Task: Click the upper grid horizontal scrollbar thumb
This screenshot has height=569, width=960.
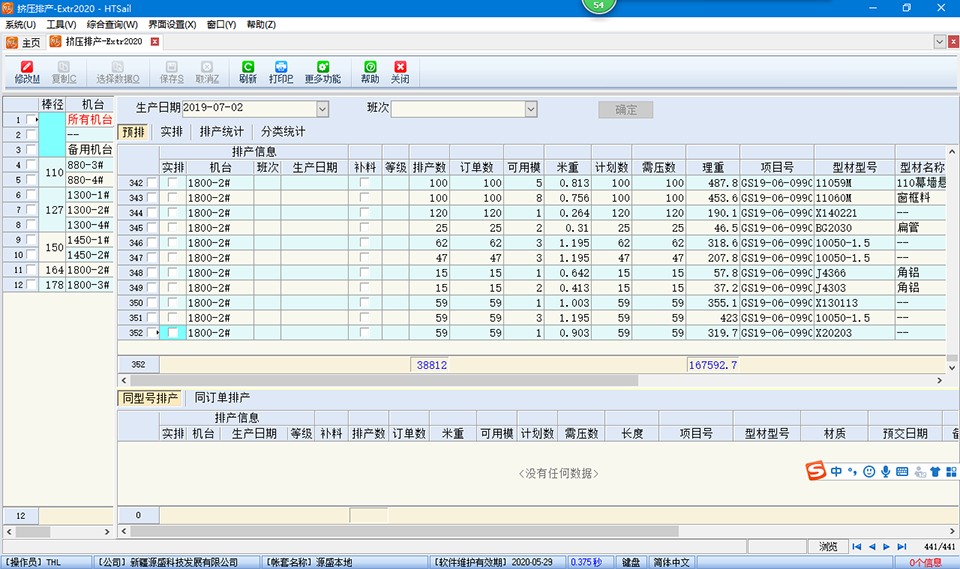Action: pyautogui.click(x=384, y=380)
